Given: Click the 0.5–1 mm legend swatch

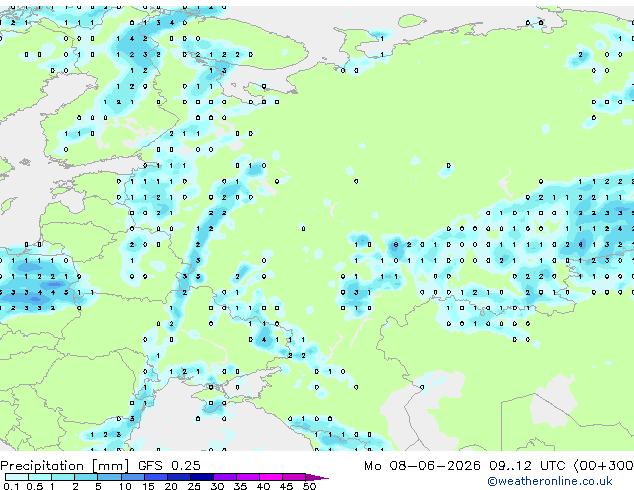Looking at the screenshot, I should (40, 477).
